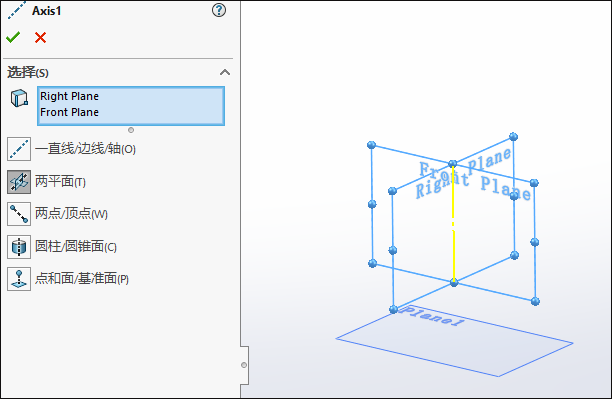Pick the Cylindrical/Conical Face icon

click(19, 247)
